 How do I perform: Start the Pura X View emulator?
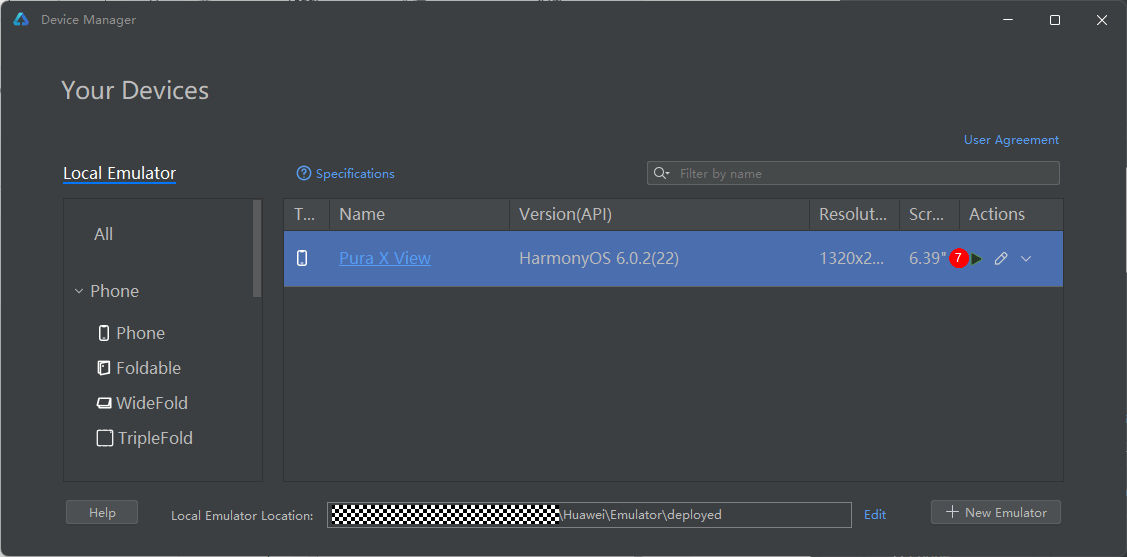(x=975, y=259)
